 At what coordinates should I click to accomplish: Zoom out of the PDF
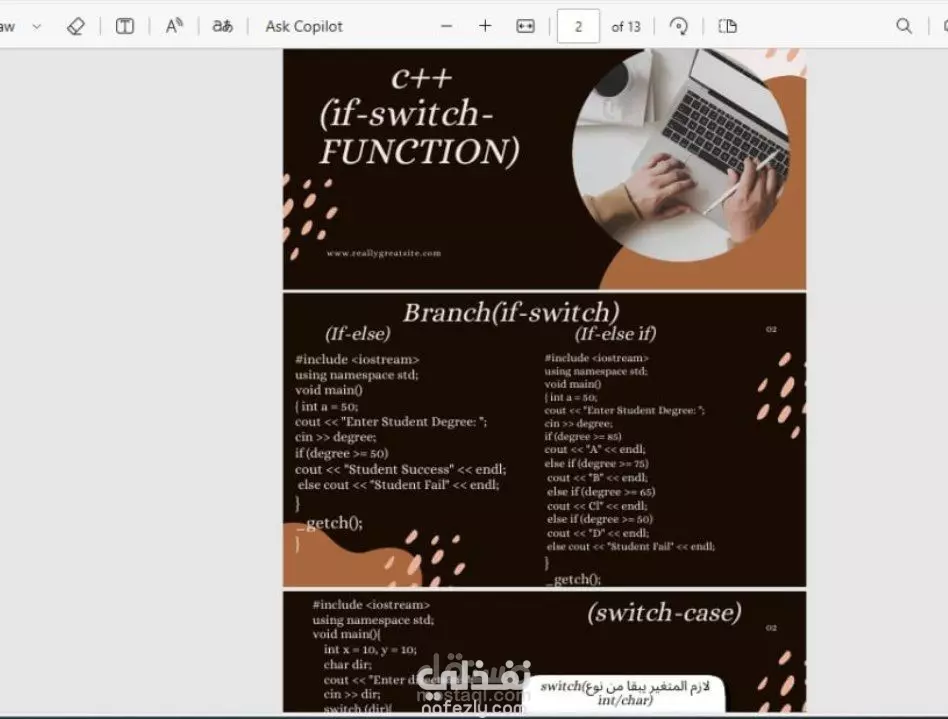pyautogui.click(x=446, y=26)
